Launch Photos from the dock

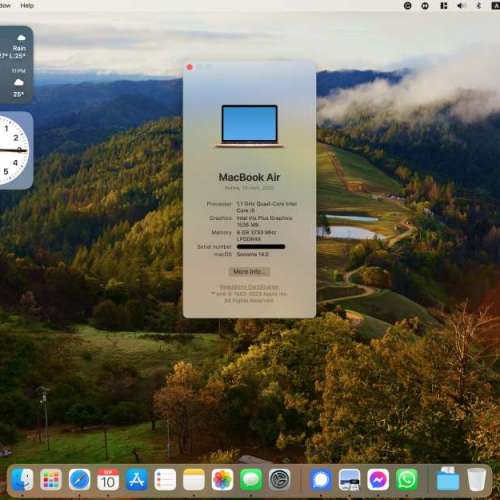tap(222, 480)
